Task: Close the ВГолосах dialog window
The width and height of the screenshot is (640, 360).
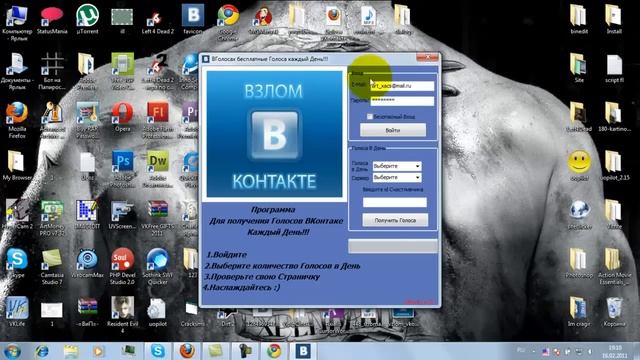Action: pyautogui.click(x=427, y=58)
